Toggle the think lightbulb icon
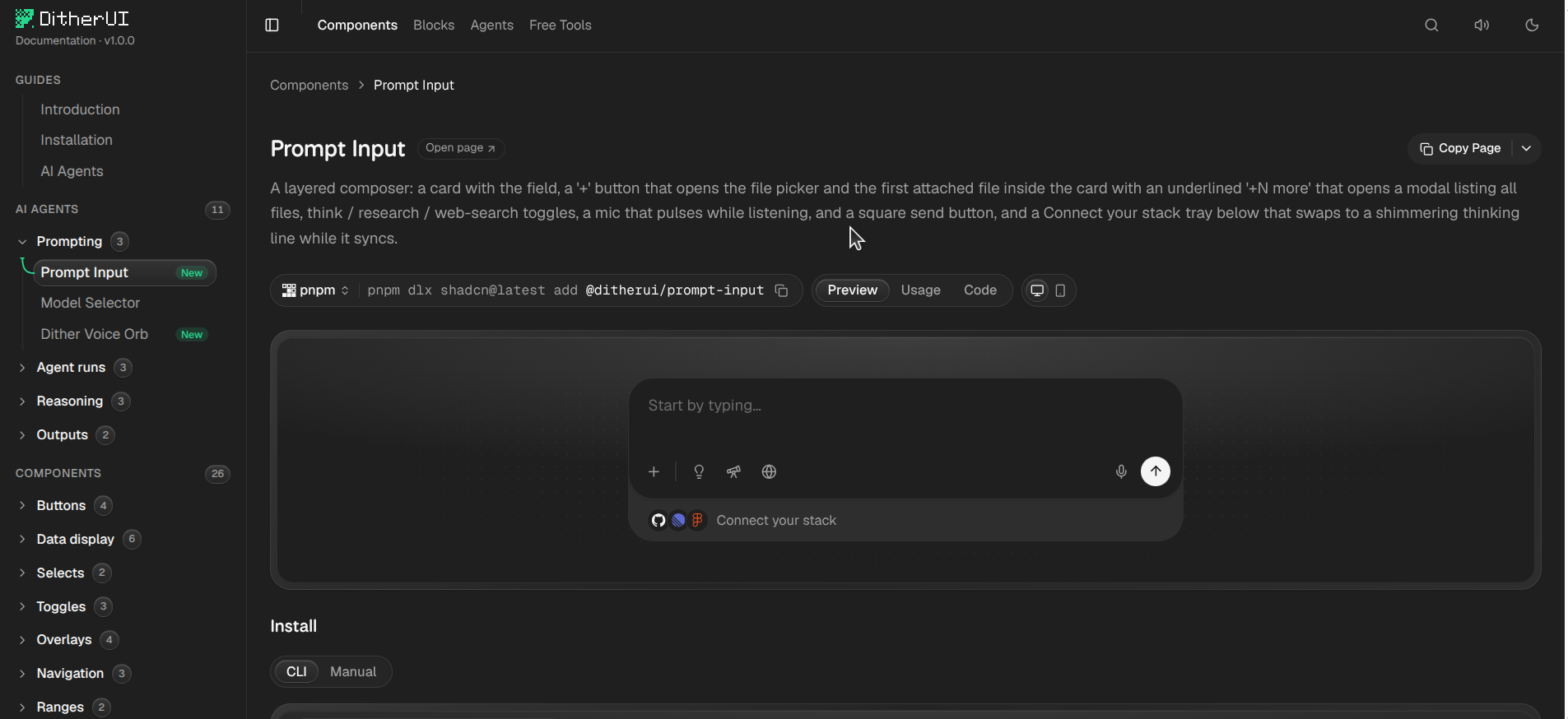This screenshot has height=719, width=1568. pos(699,472)
